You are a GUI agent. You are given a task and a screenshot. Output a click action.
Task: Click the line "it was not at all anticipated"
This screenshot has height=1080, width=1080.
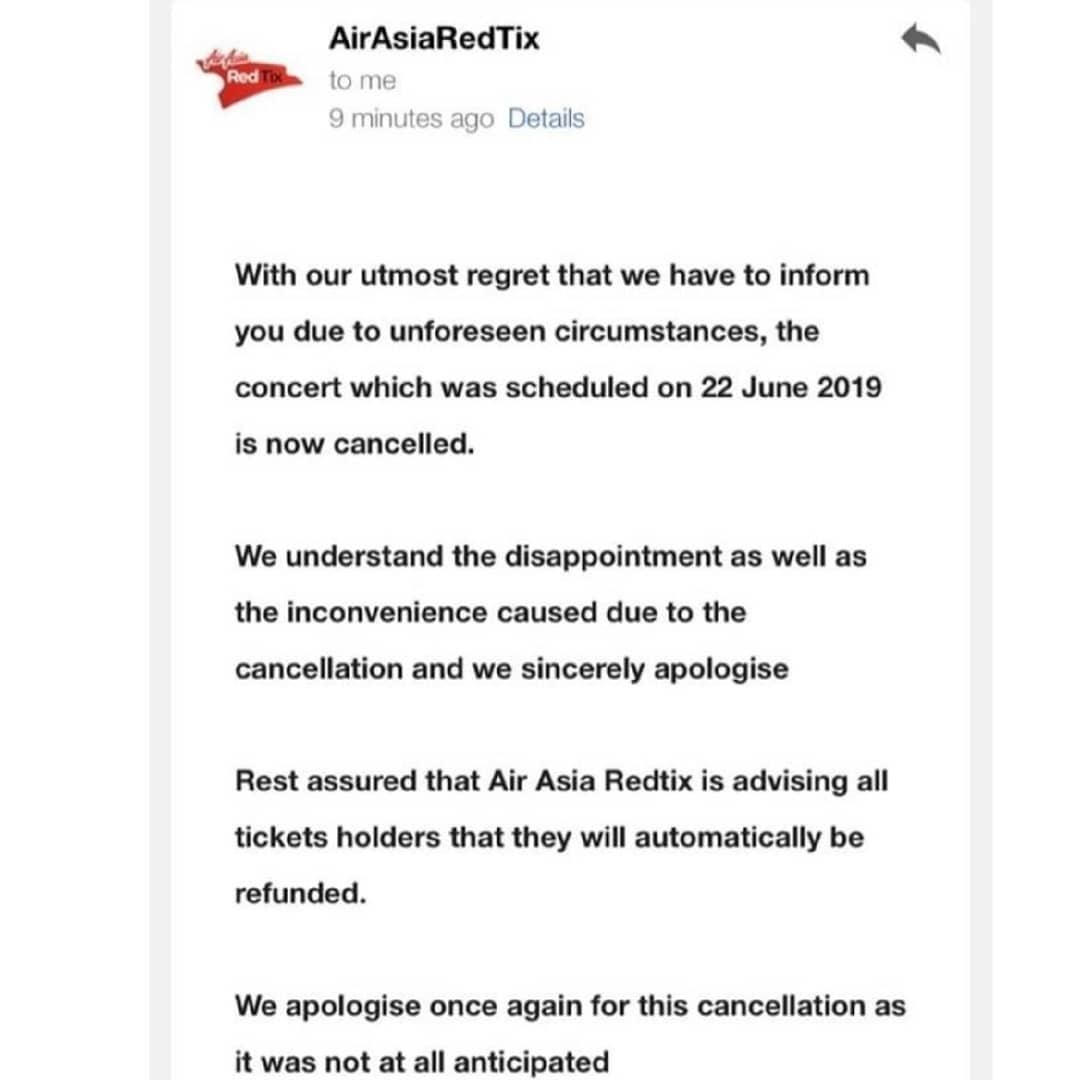tap(422, 1062)
